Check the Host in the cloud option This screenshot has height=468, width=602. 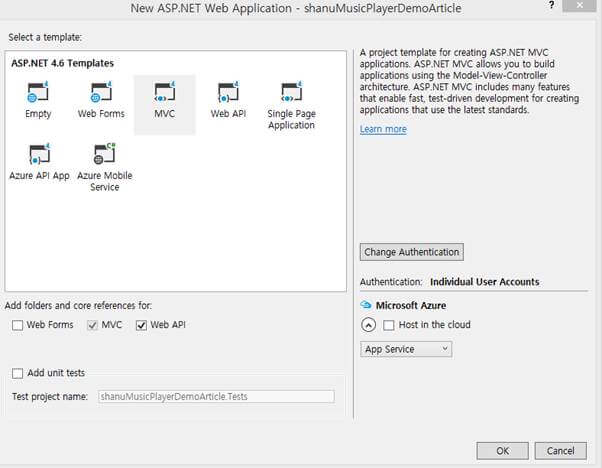(389, 325)
